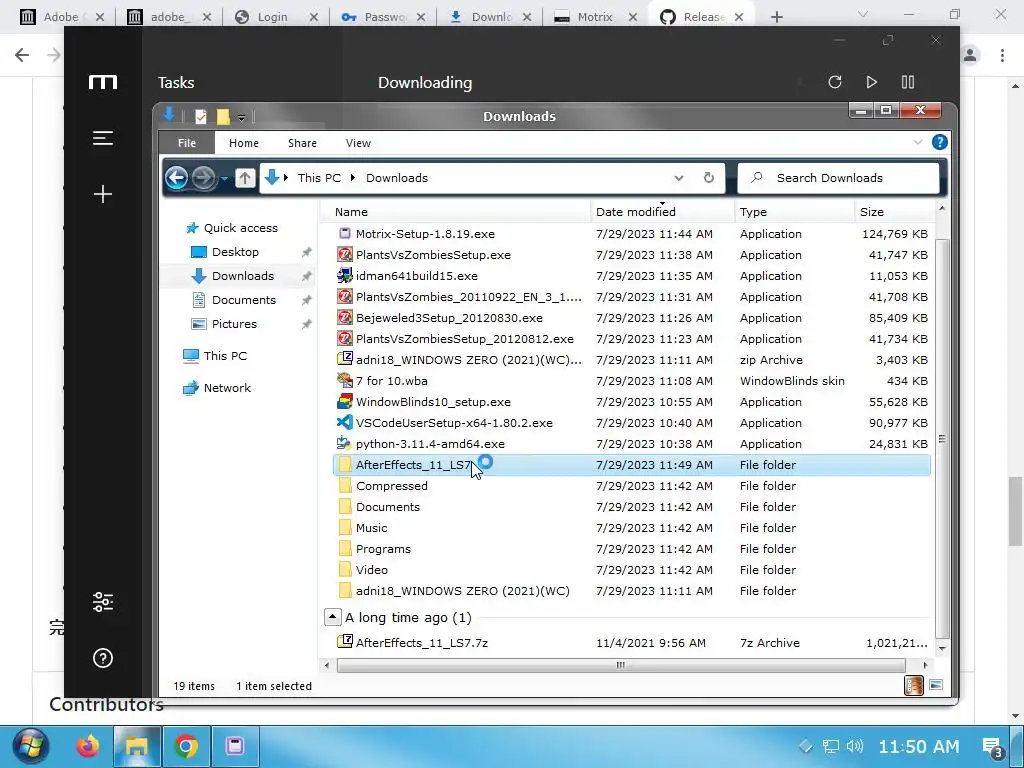The height and width of the screenshot is (768, 1024).
Task: Open the File menu tab
Action: 187,143
